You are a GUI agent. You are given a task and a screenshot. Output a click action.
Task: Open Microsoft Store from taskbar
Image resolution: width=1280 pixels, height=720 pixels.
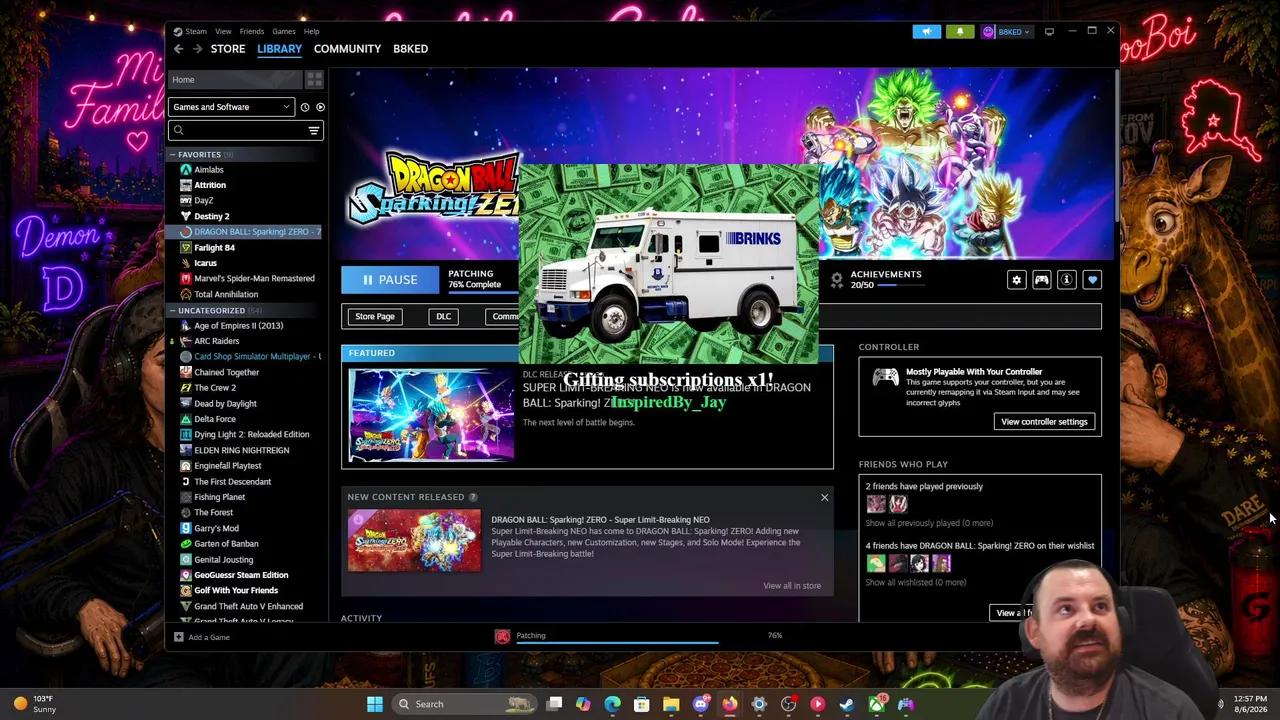click(x=642, y=704)
